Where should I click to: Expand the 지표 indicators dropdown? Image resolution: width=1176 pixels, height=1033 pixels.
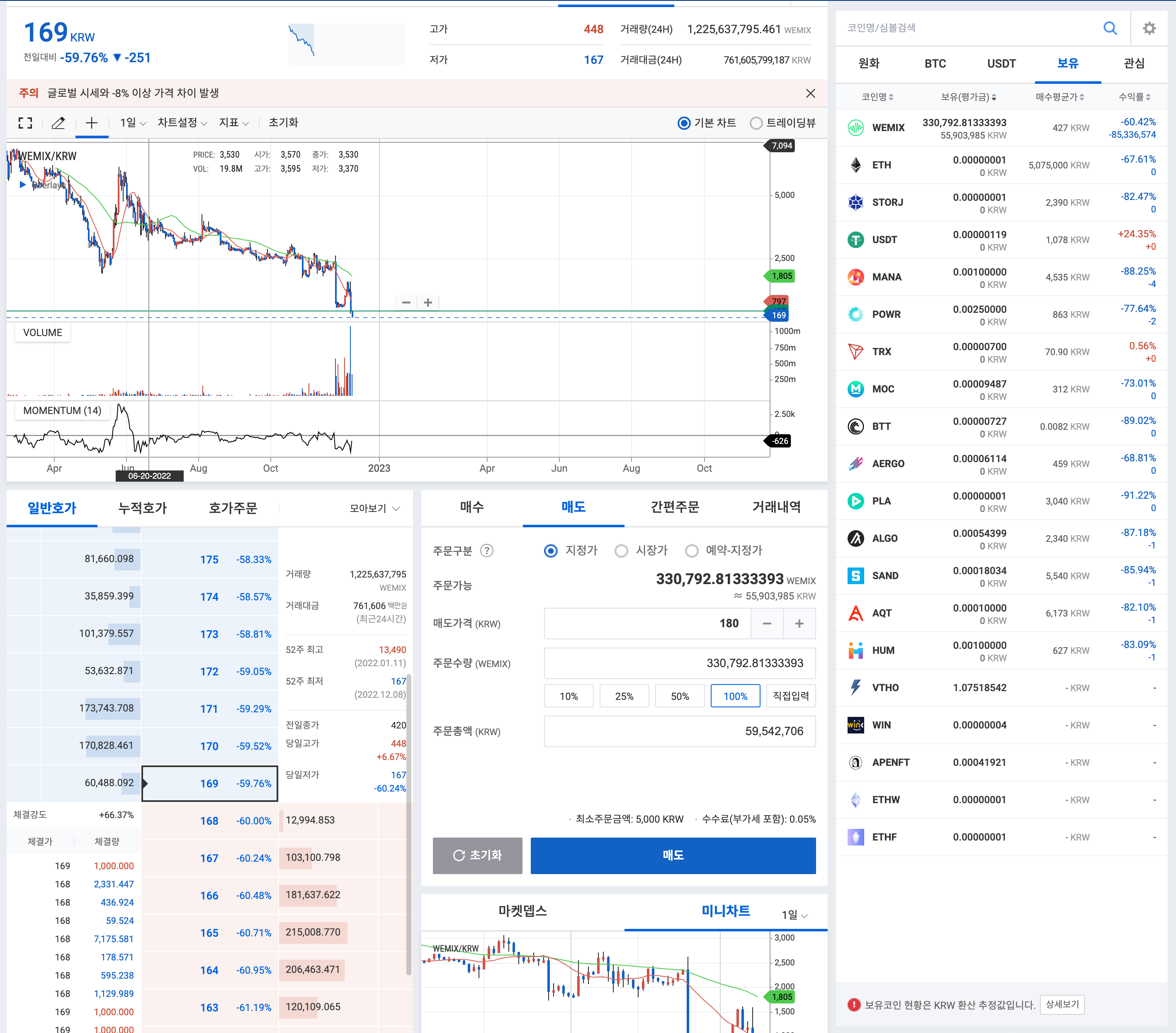[233, 122]
